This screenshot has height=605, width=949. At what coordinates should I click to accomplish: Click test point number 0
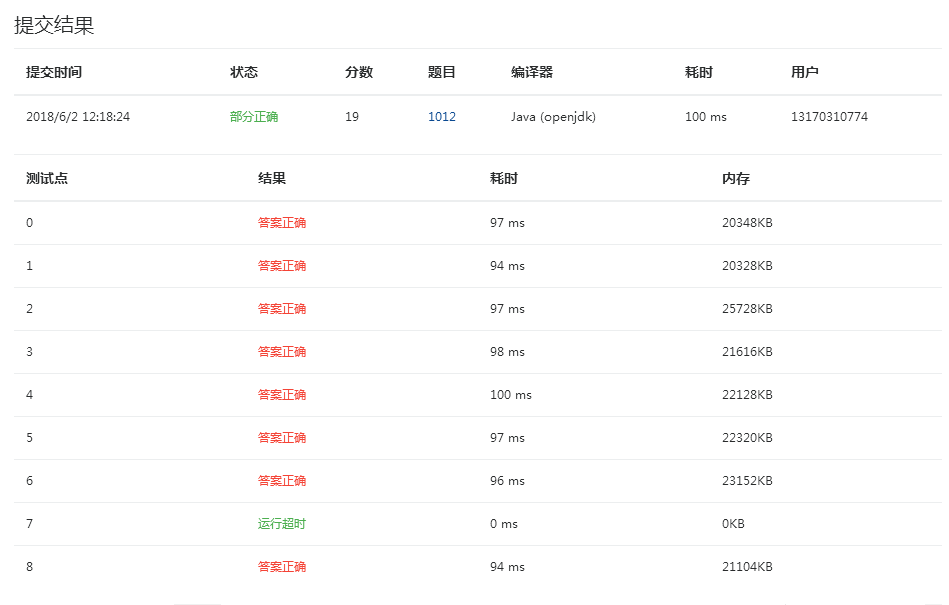coord(30,223)
